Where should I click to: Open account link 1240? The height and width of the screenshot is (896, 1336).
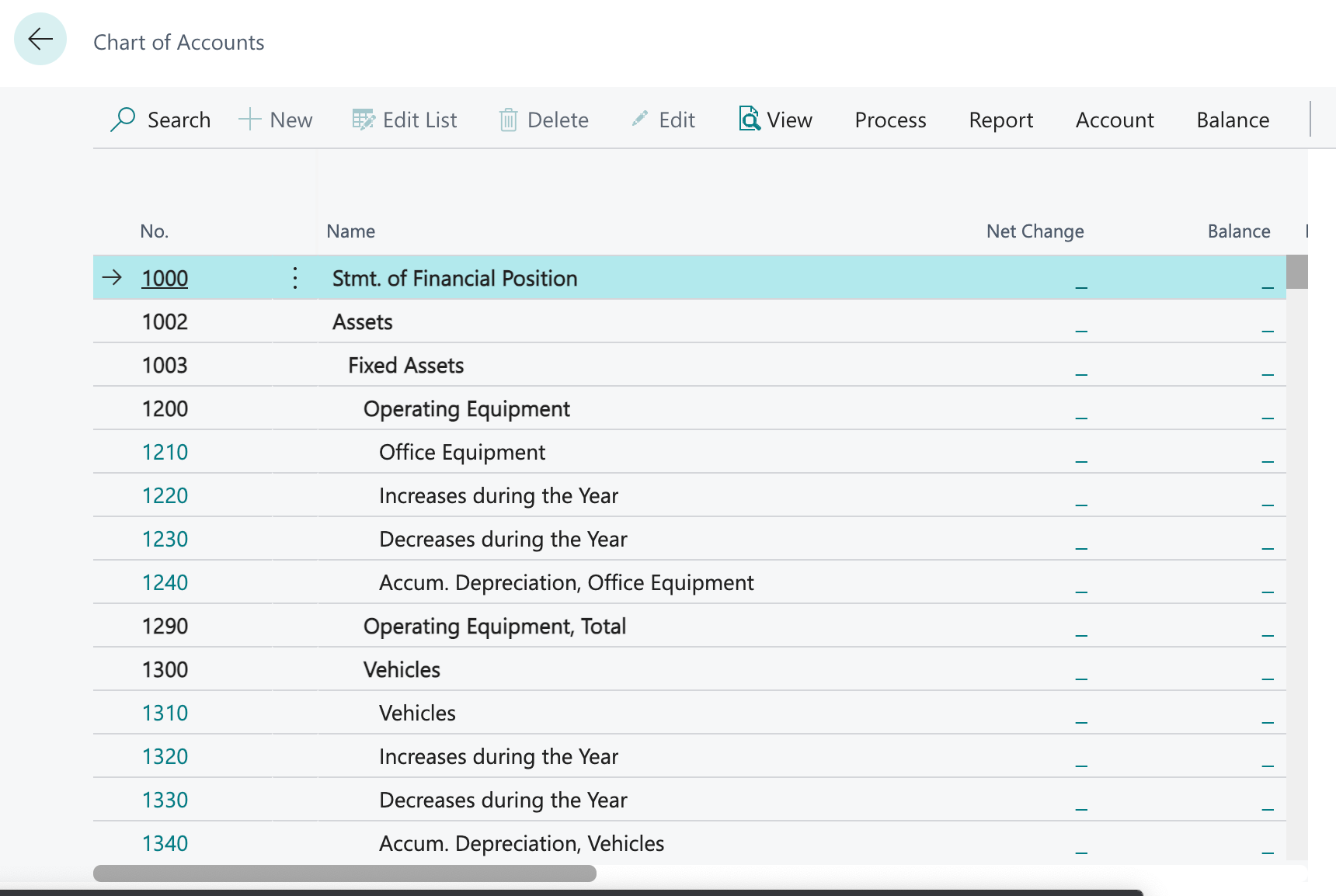tap(165, 582)
